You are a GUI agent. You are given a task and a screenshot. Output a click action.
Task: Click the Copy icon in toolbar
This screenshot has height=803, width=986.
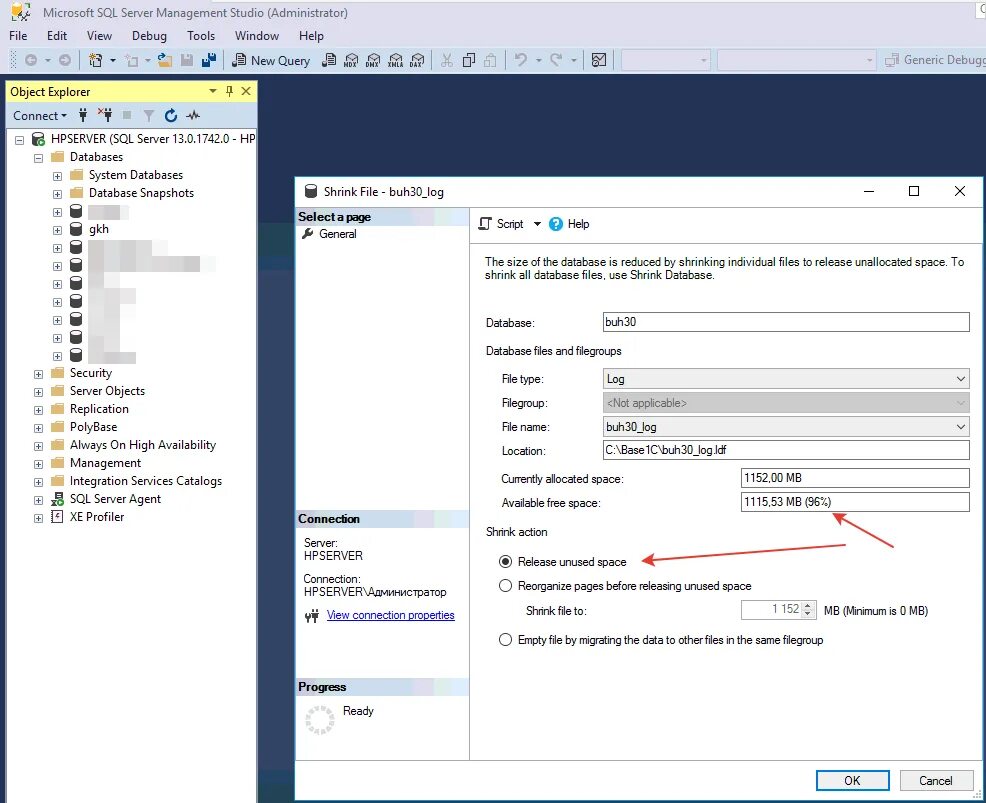click(x=468, y=60)
